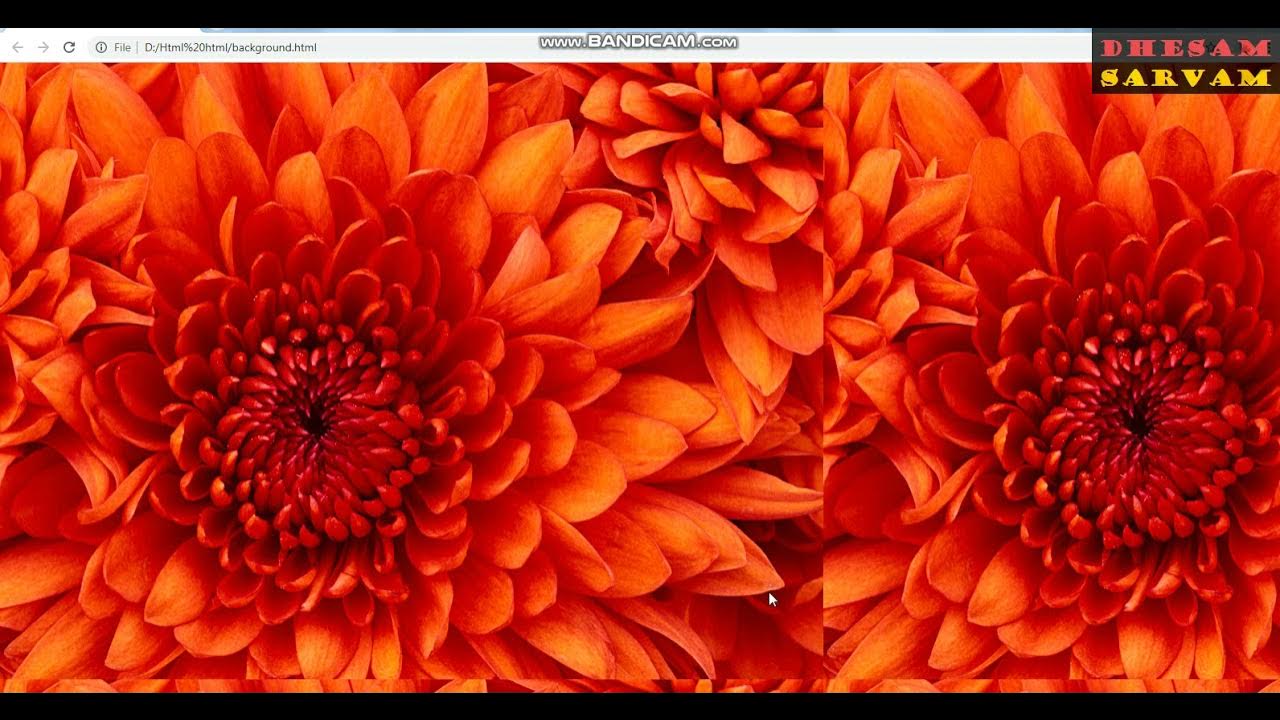Click the browser Back arrow

pyautogui.click(x=17, y=47)
